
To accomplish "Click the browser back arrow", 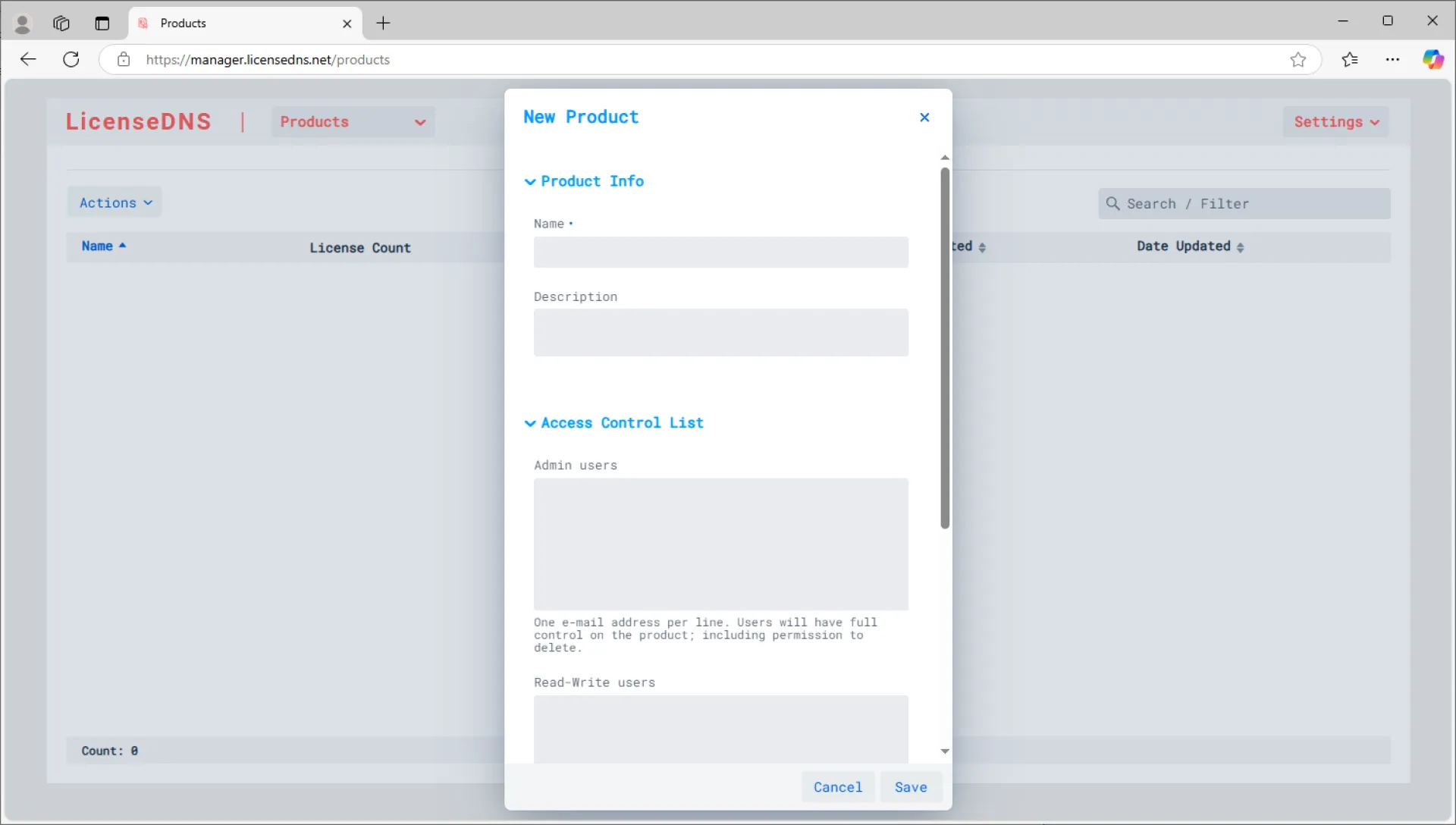I will (28, 60).
